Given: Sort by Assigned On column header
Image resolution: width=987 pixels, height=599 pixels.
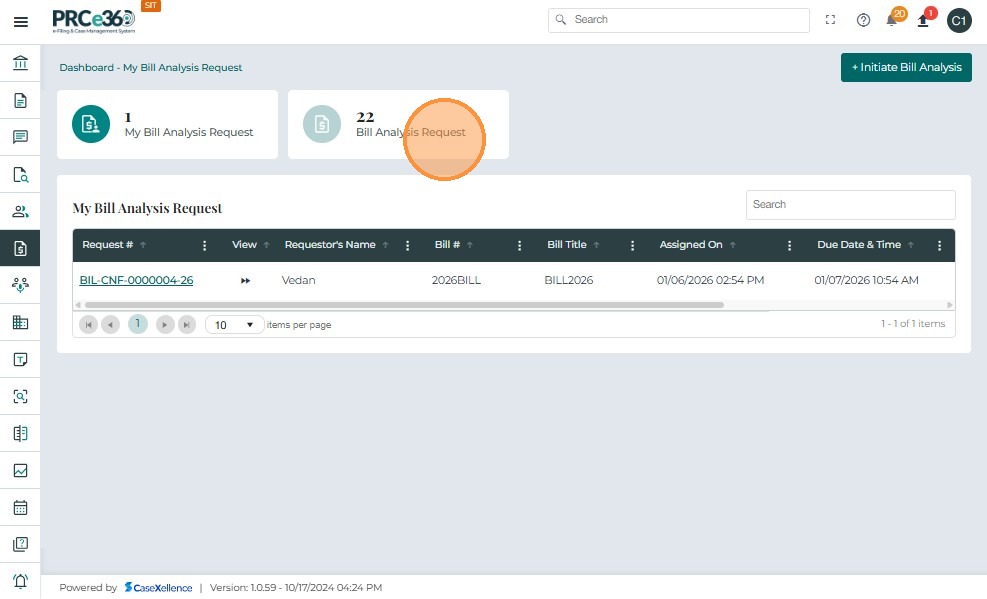Looking at the screenshot, I should [691, 245].
